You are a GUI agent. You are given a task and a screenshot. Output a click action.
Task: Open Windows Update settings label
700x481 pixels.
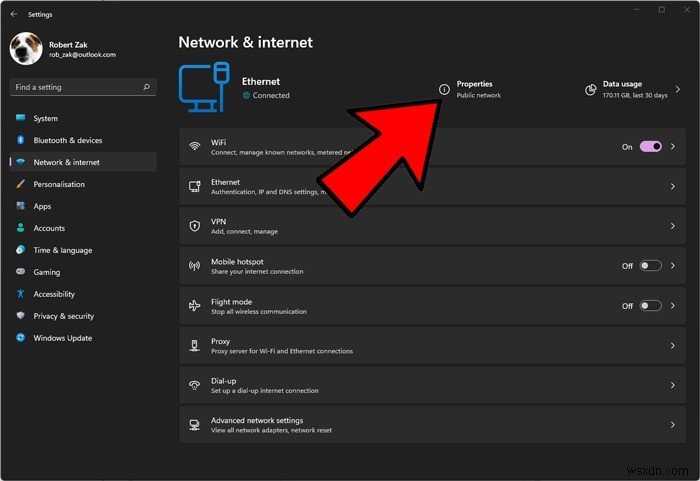[62, 338]
